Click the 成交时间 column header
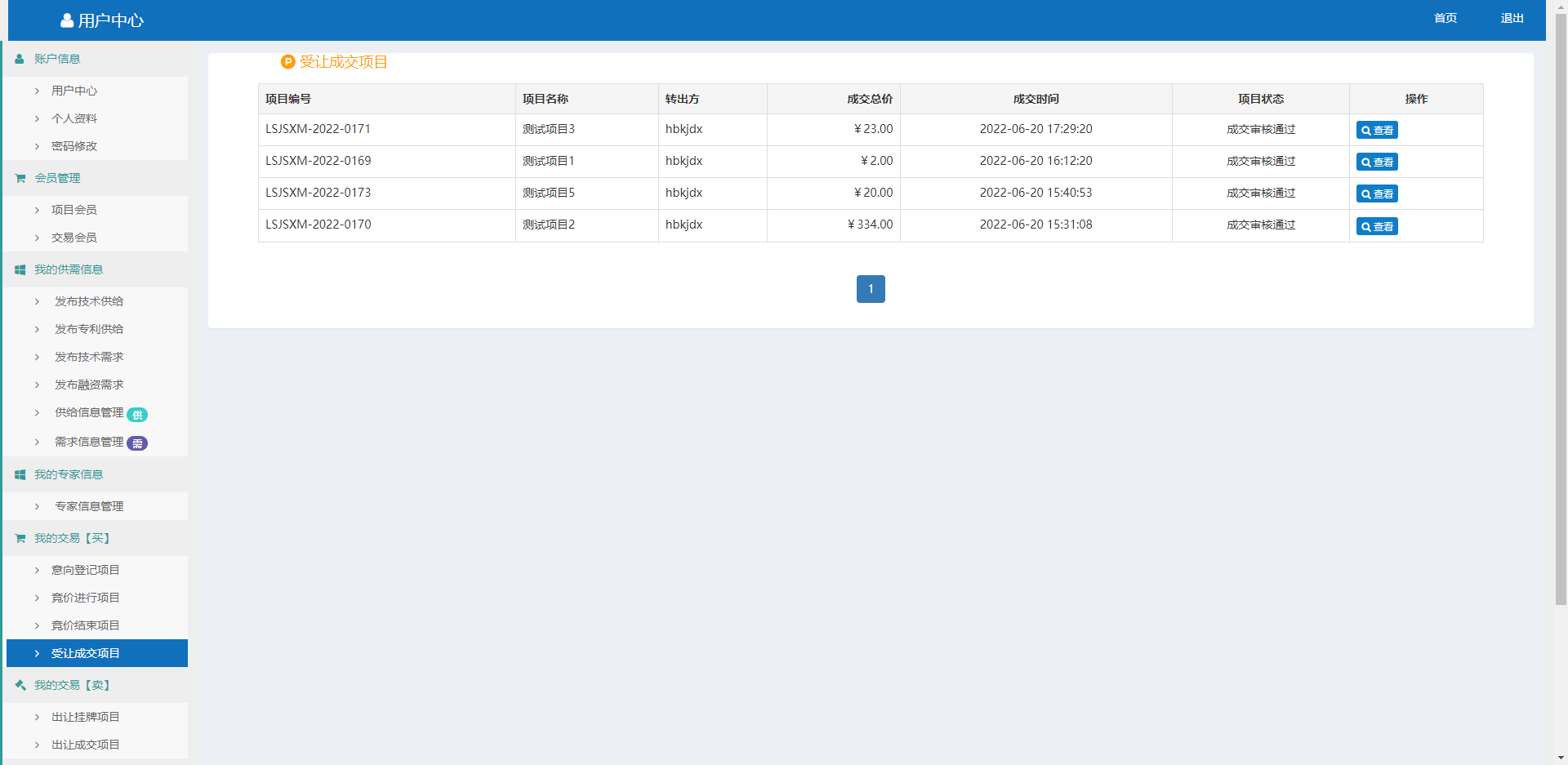 click(x=1036, y=99)
